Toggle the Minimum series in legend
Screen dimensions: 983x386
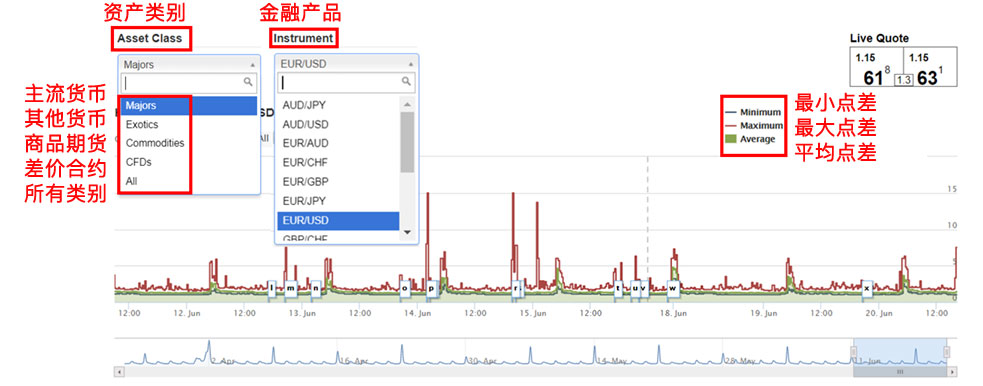[x=753, y=113]
